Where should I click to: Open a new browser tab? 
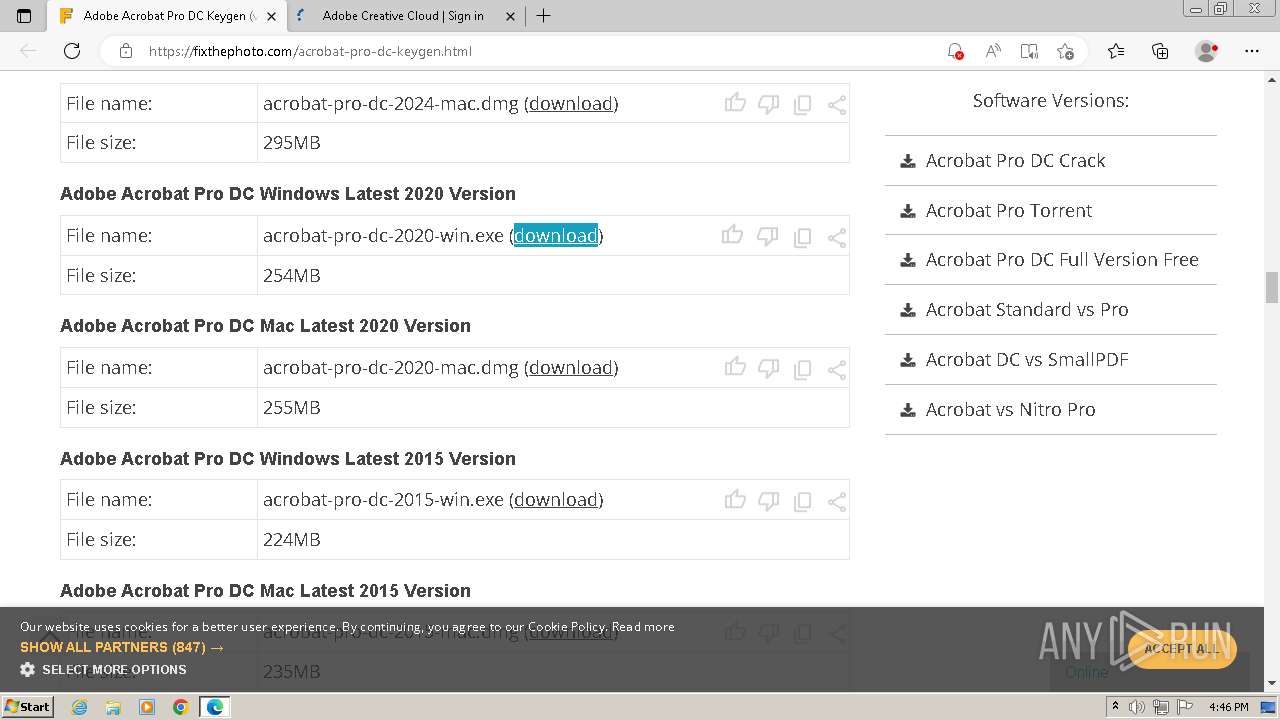point(543,16)
